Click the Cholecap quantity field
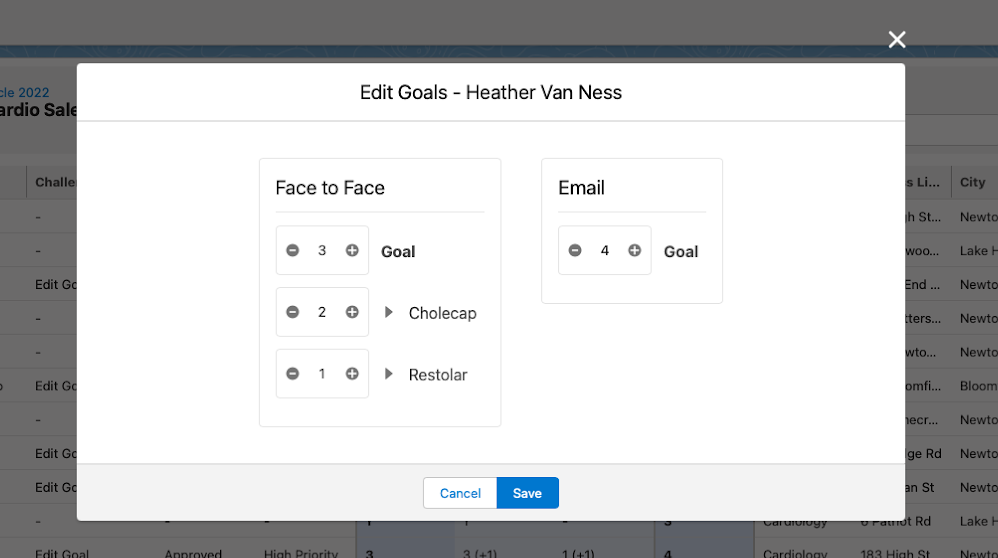998x558 pixels. pyautogui.click(x=322, y=312)
